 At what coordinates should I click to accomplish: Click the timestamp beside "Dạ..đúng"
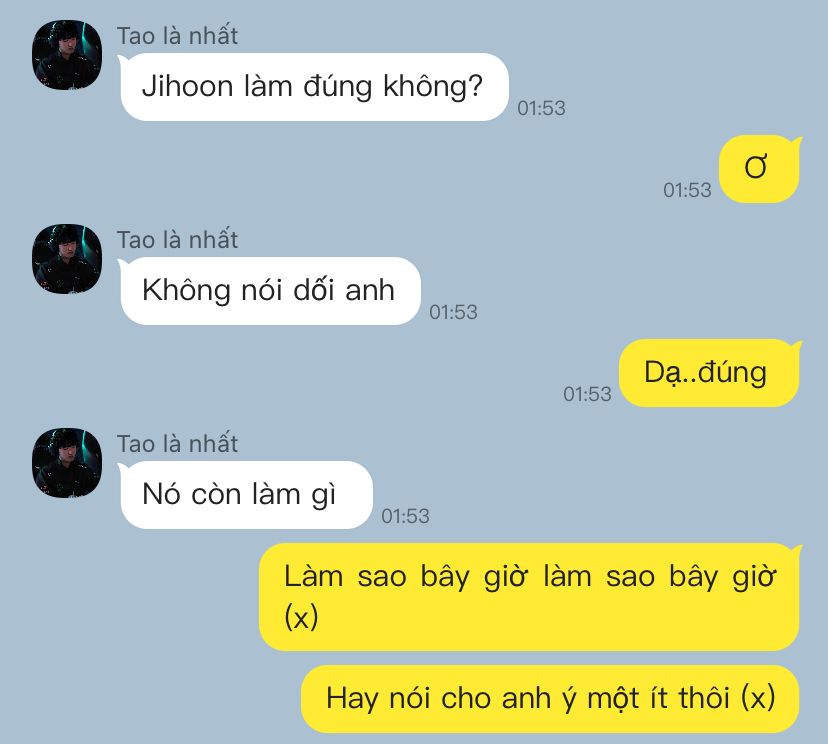(587, 394)
